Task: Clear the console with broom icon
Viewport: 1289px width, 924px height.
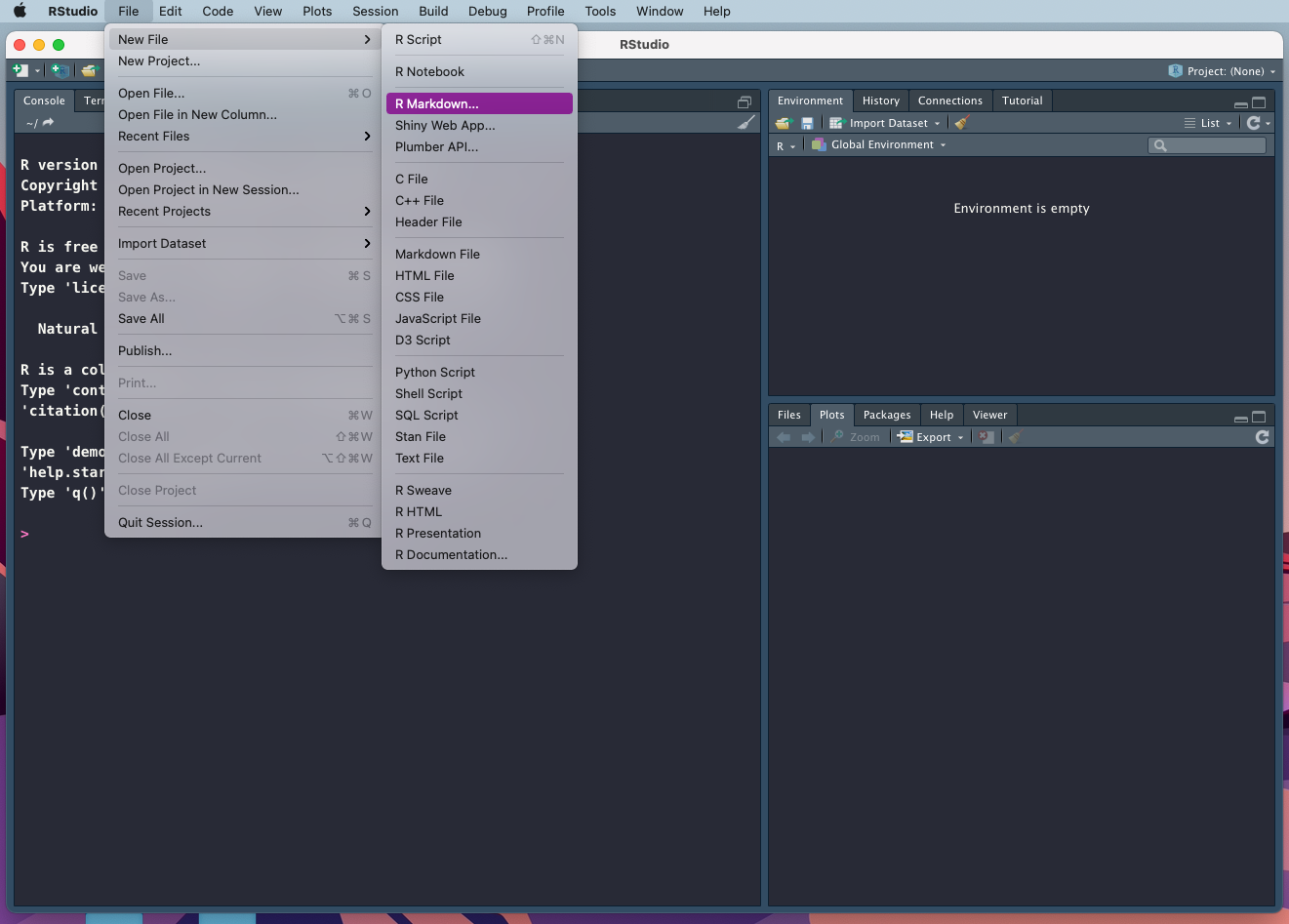Action: click(745, 123)
